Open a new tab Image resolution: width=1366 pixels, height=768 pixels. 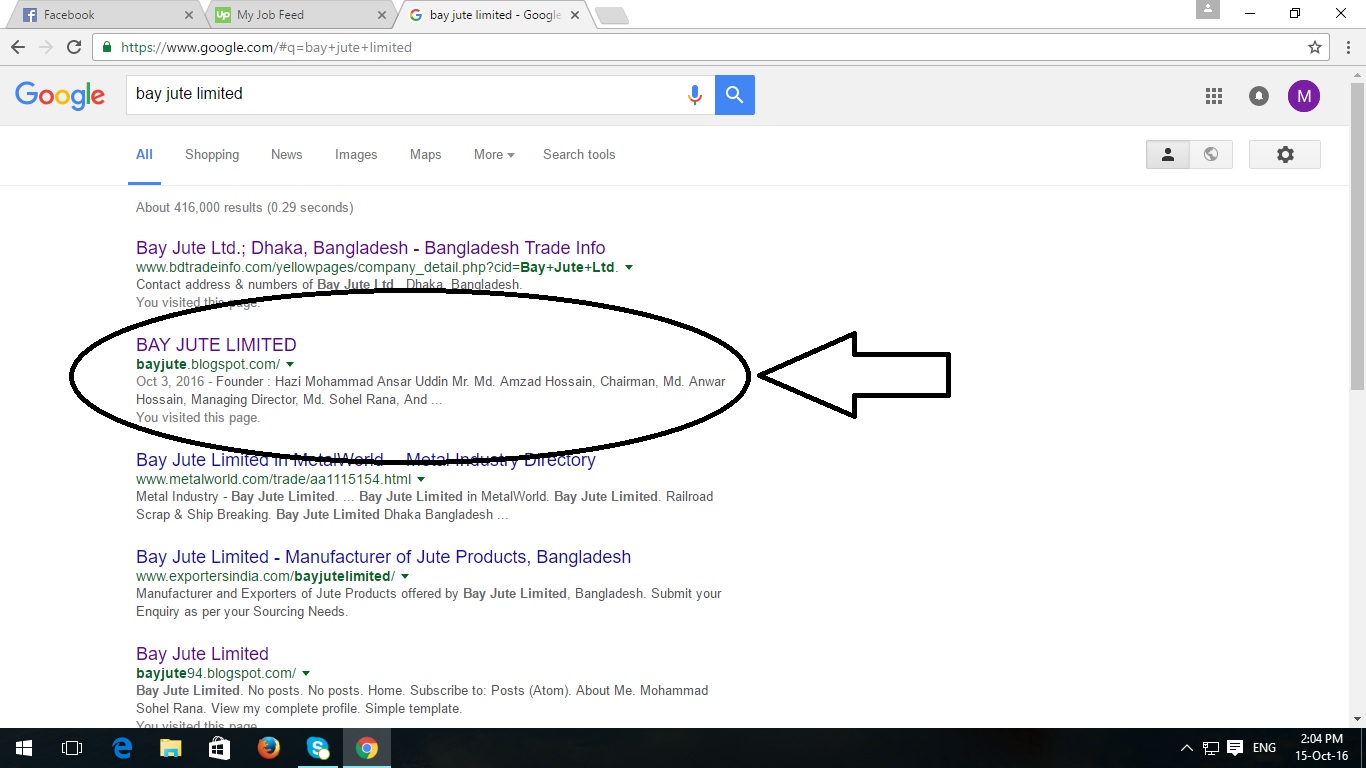pos(611,15)
